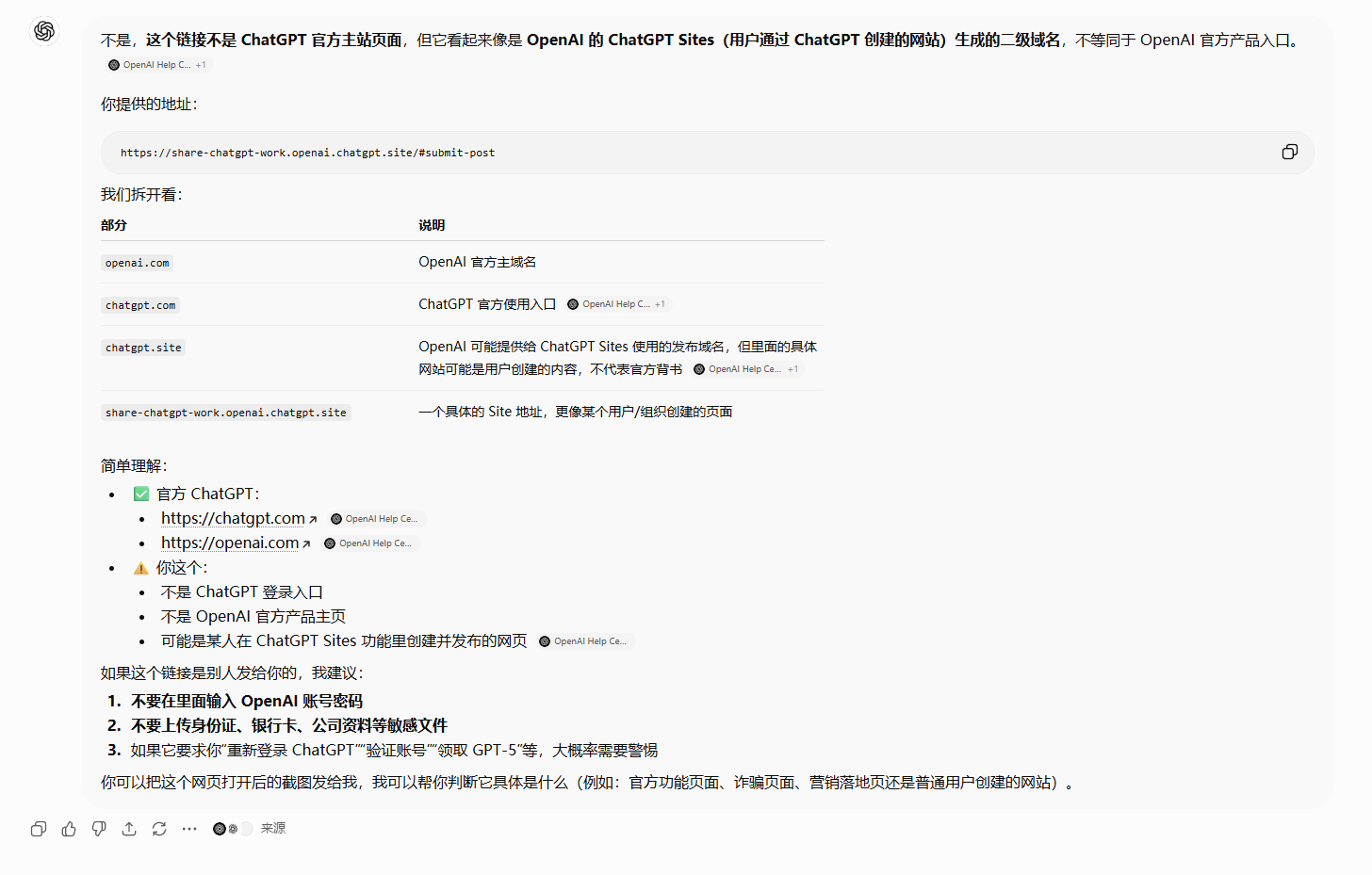Click the 不是 OpenAI 官方产品主页 bullet
Viewport: 1372px width, 875px height.
click(253, 616)
